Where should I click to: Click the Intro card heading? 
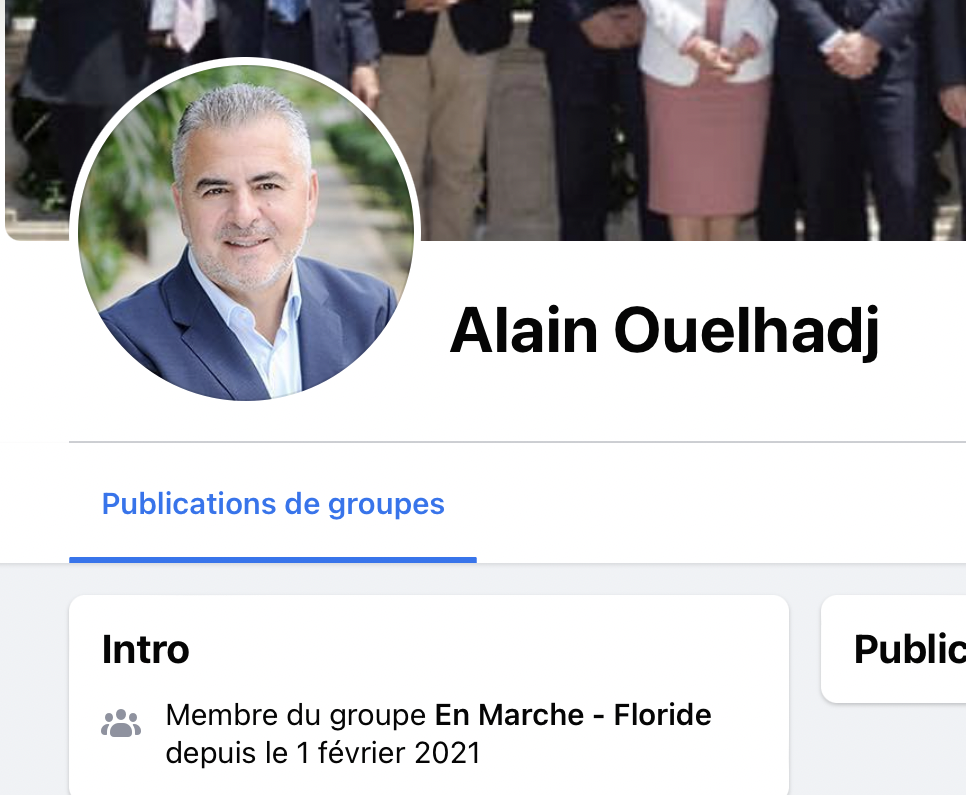pos(145,650)
